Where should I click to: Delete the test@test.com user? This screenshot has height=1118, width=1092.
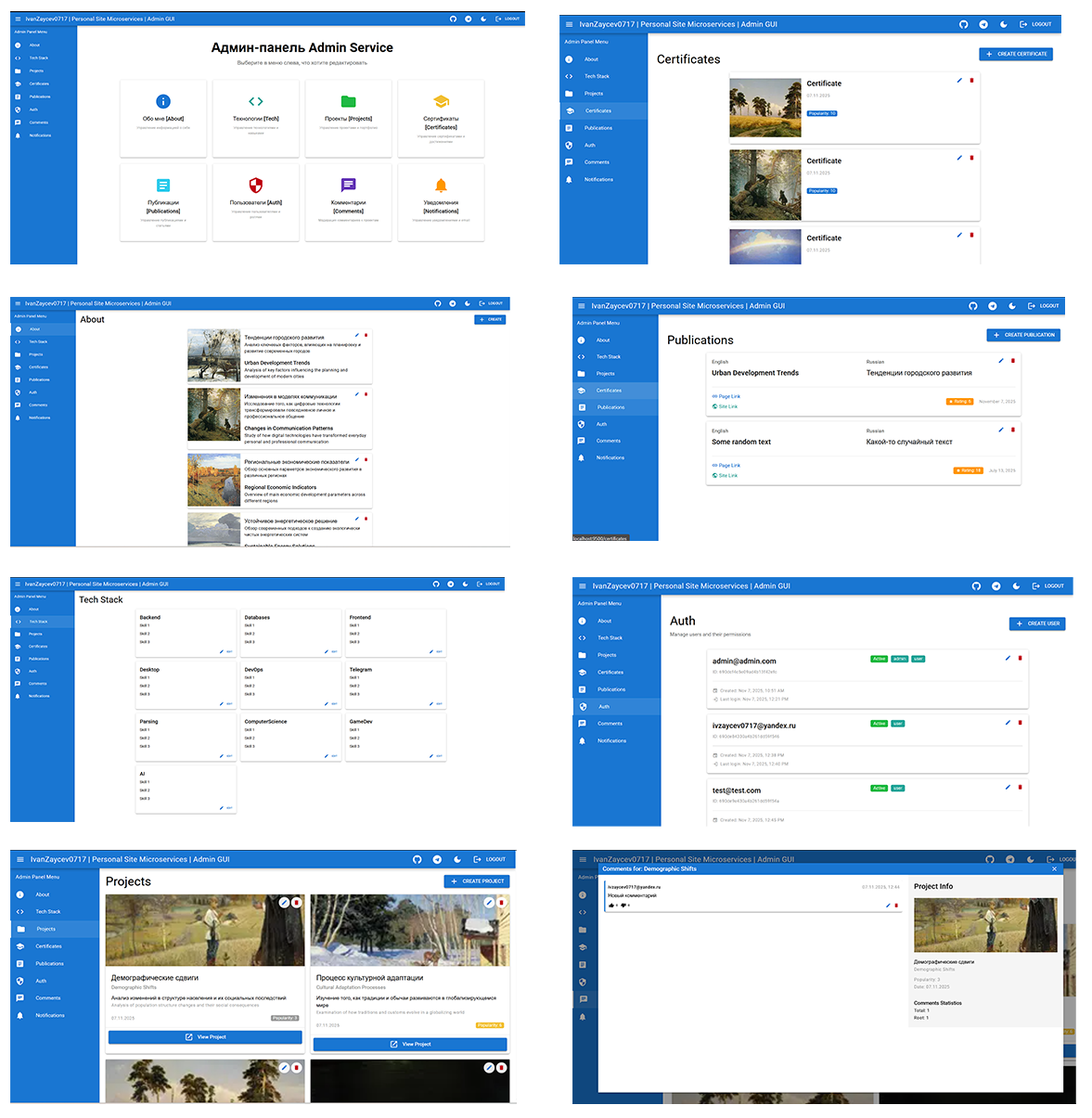[1020, 787]
